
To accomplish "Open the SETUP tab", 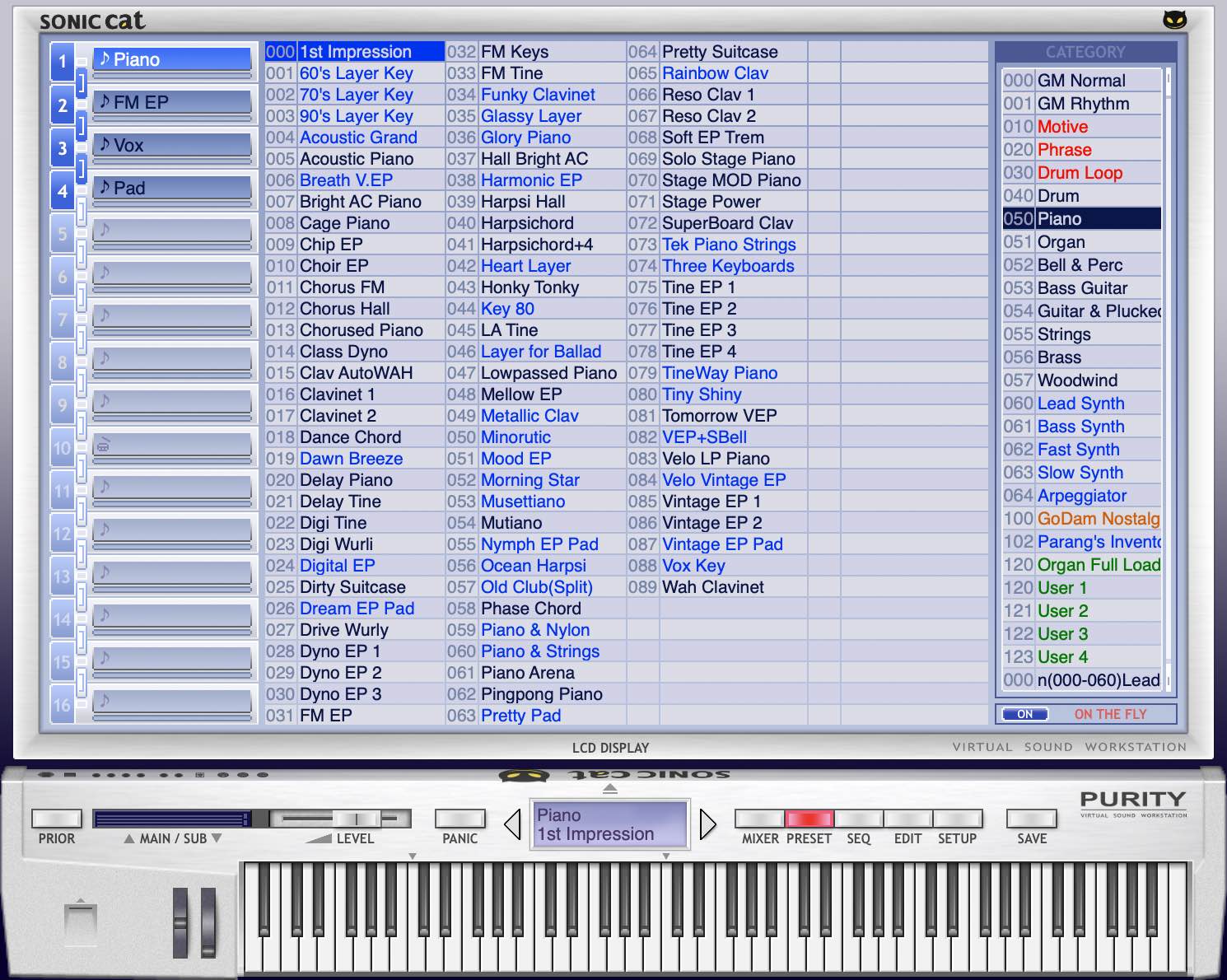I will coord(958,819).
